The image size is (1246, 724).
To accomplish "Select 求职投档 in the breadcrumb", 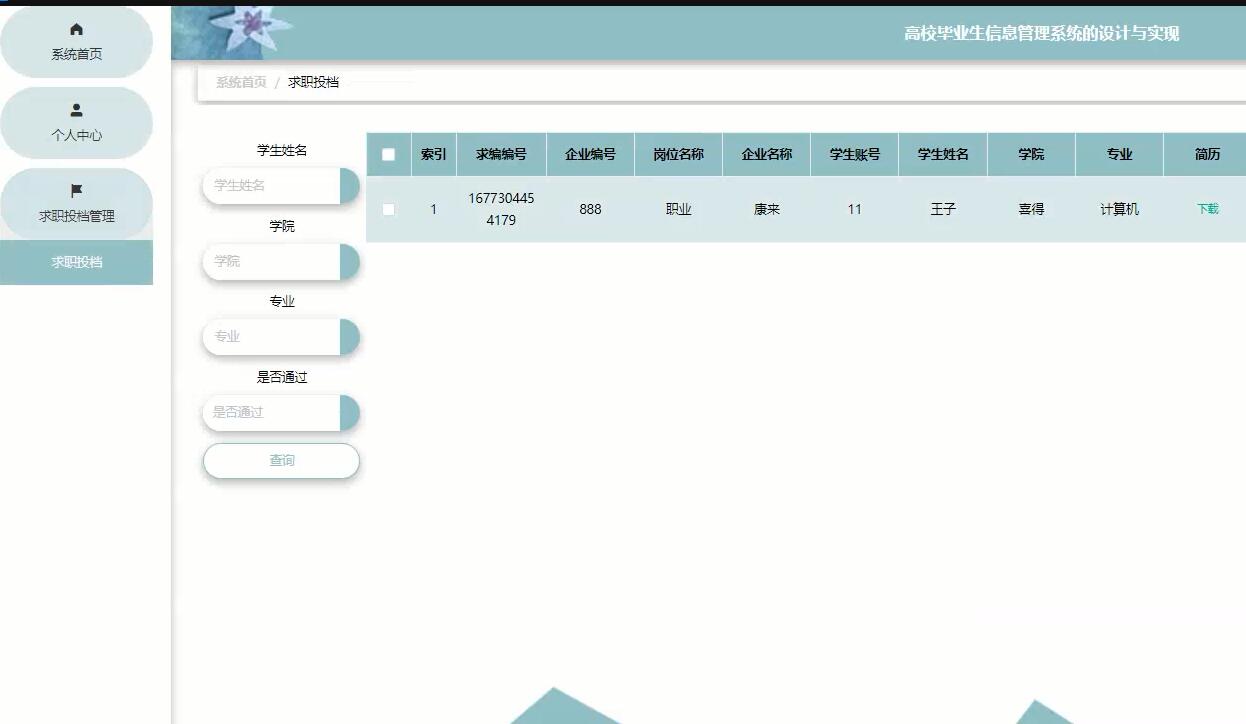I will pyautogui.click(x=315, y=82).
